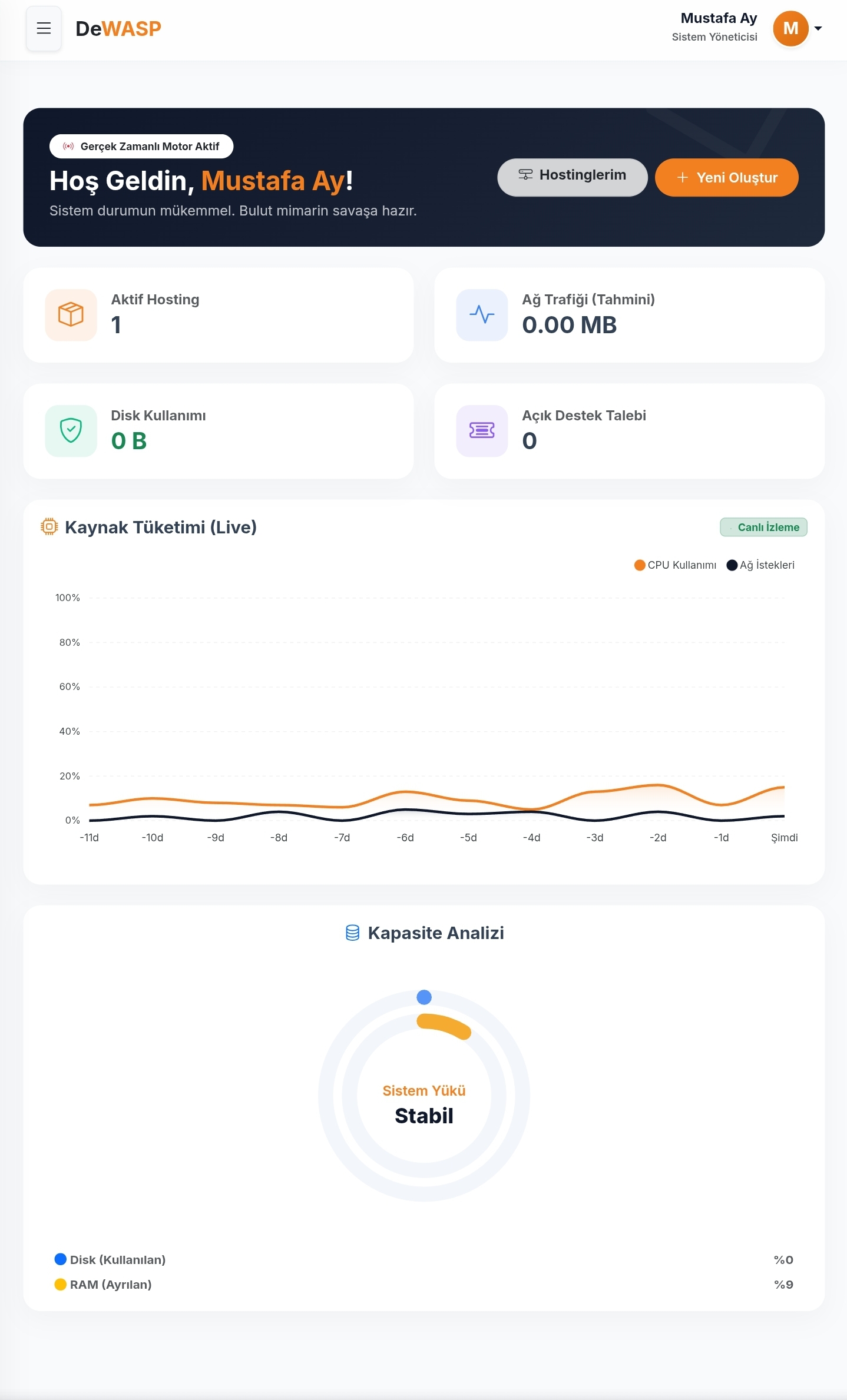The height and width of the screenshot is (1400, 847).
Task: Click the 100% label on chart axis
Action: (x=68, y=598)
